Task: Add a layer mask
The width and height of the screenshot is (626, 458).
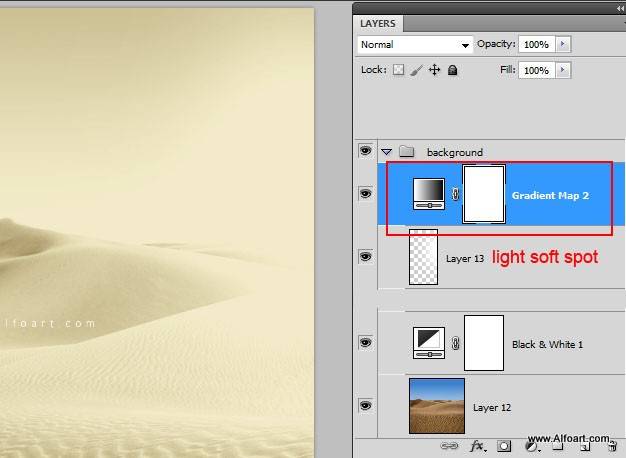Action: coord(505,446)
